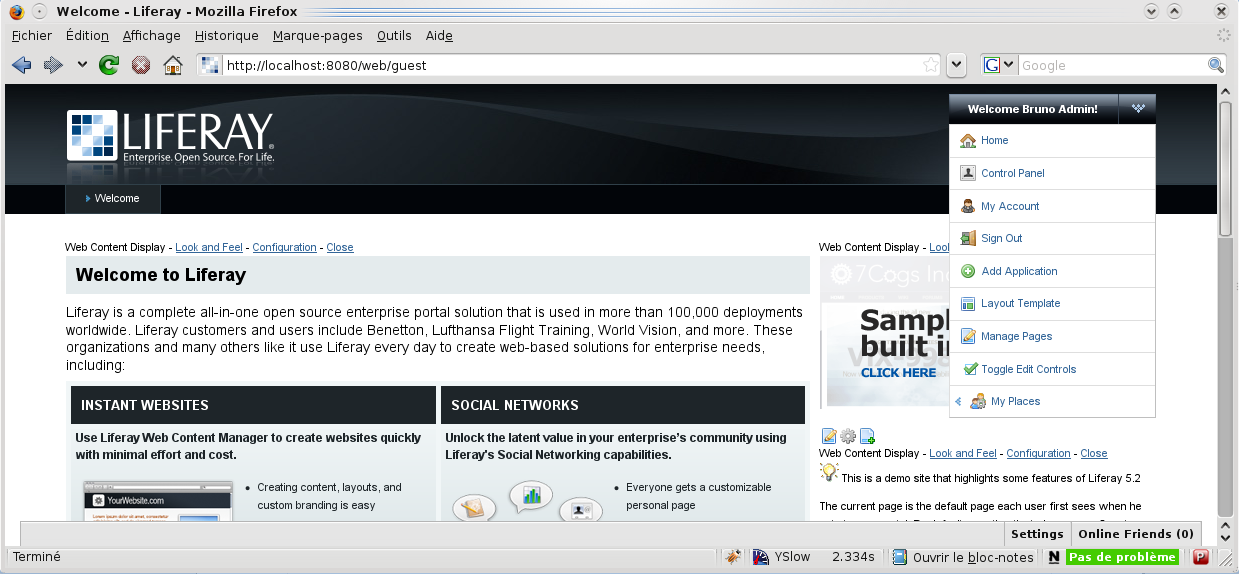Open the Aide menu

(439, 35)
